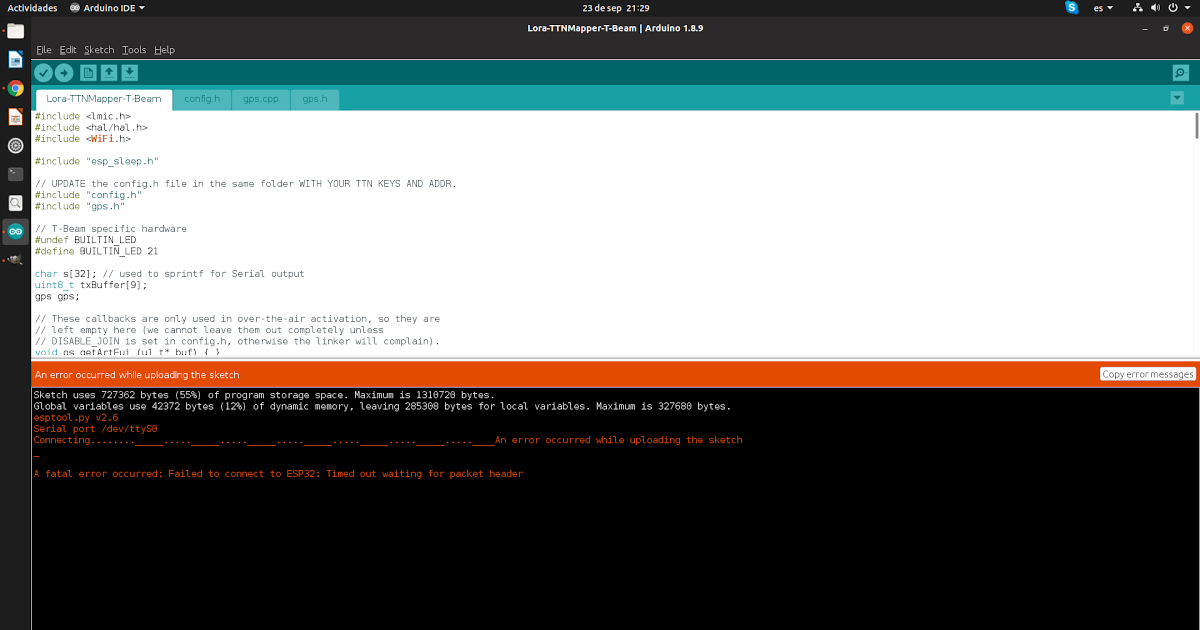Open the Arduino IDE app menu
This screenshot has width=1200, height=630.
coord(108,7)
